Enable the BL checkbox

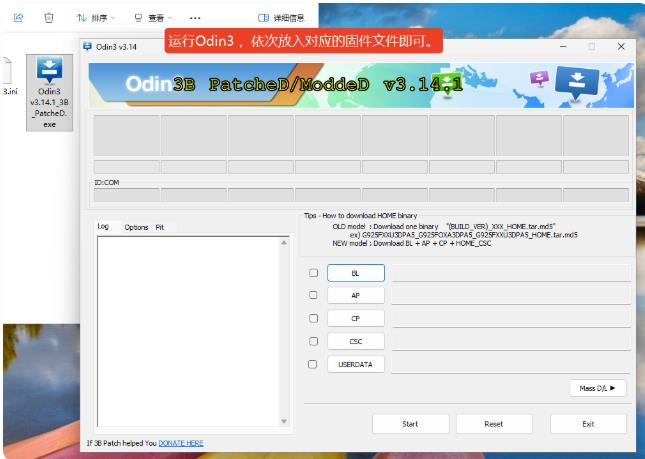click(313, 273)
